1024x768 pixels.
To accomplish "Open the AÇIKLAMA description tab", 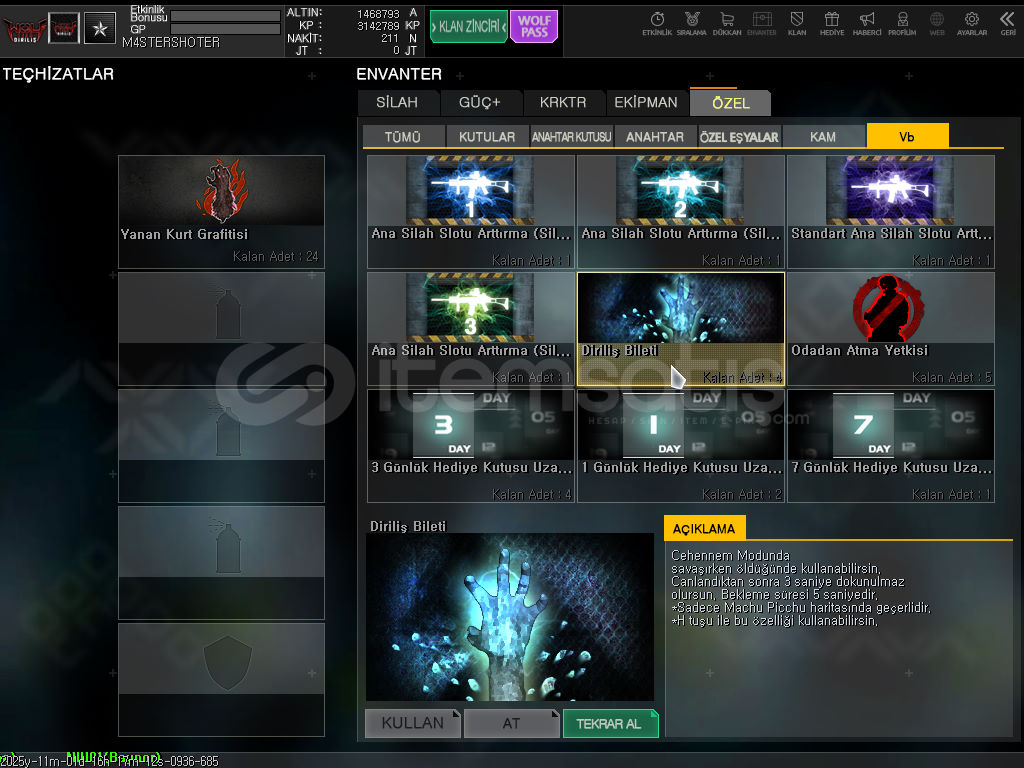I will [x=704, y=528].
